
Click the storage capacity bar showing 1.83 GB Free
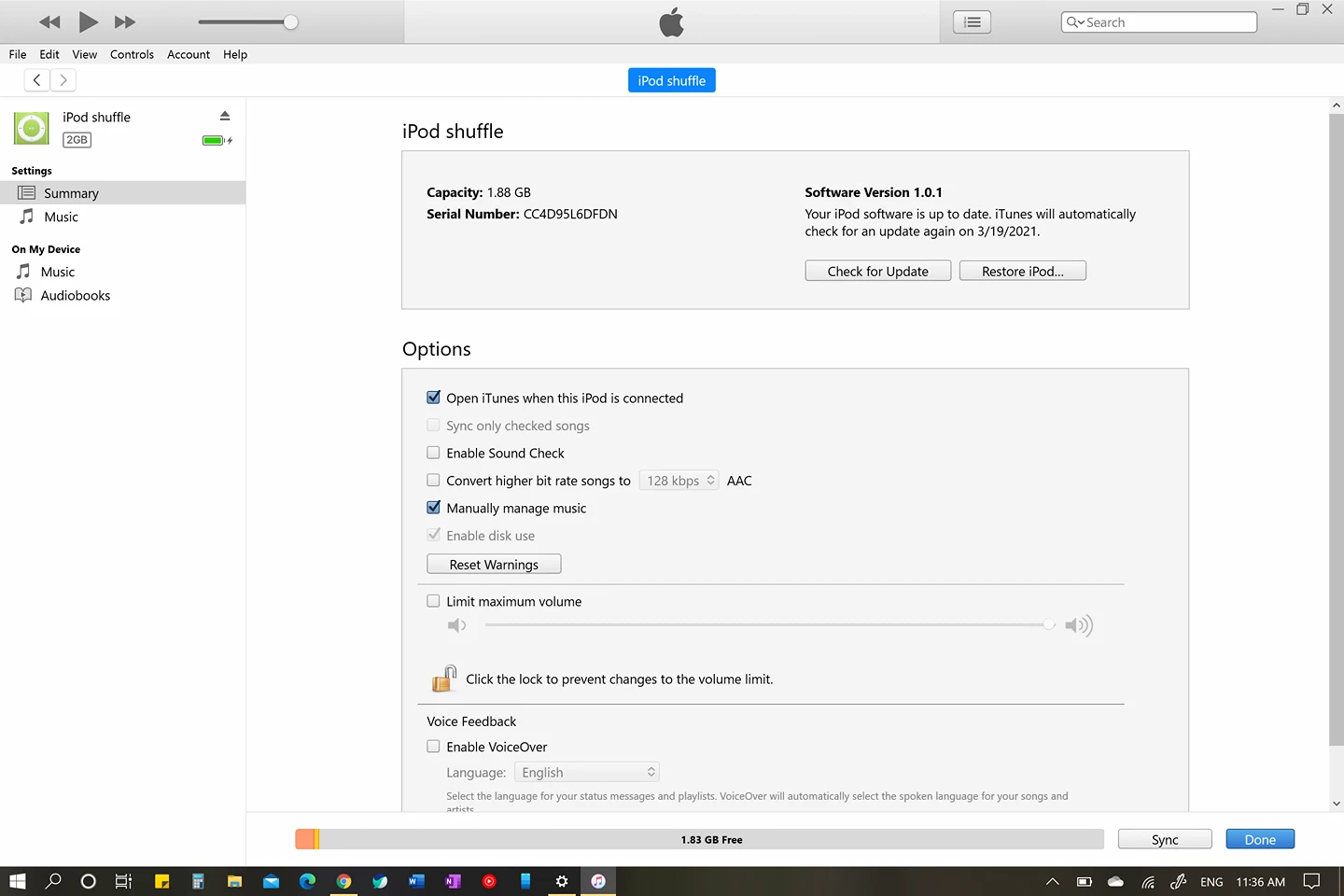[x=699, y=839]
